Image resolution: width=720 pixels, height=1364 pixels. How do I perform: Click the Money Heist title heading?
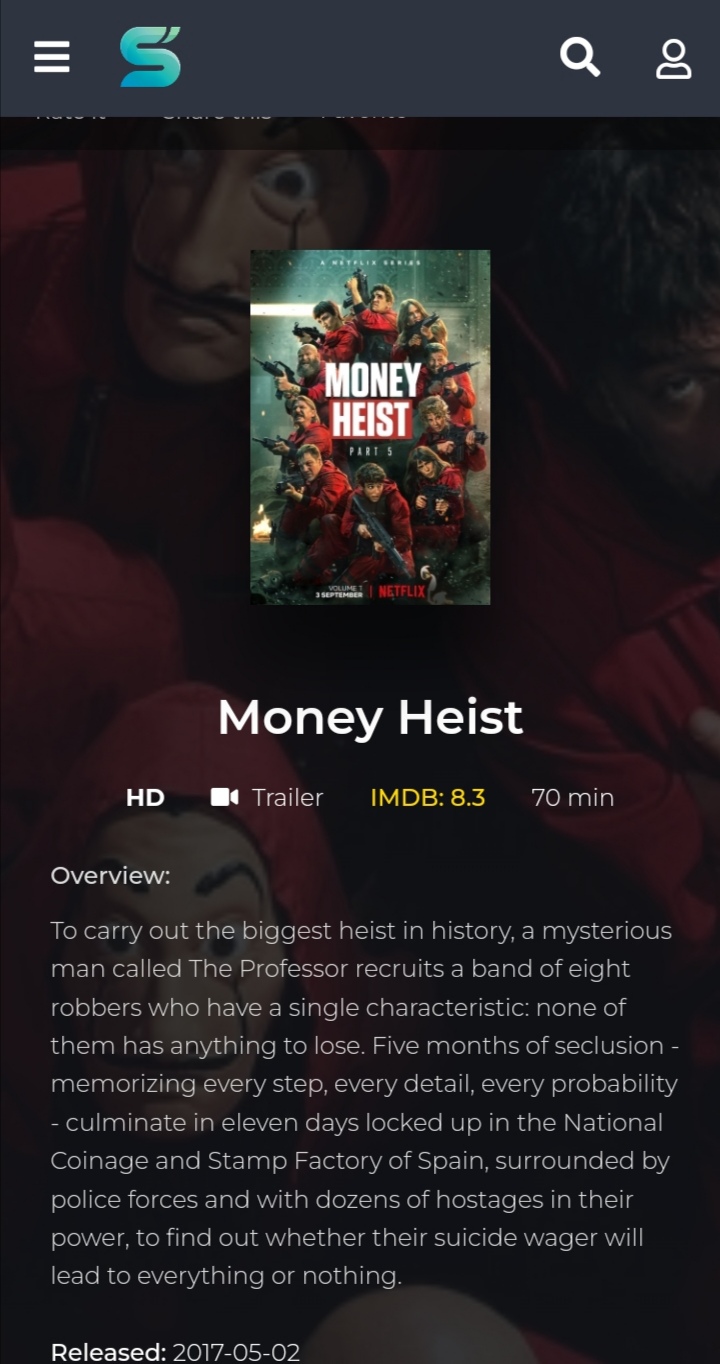click(370, 716)
